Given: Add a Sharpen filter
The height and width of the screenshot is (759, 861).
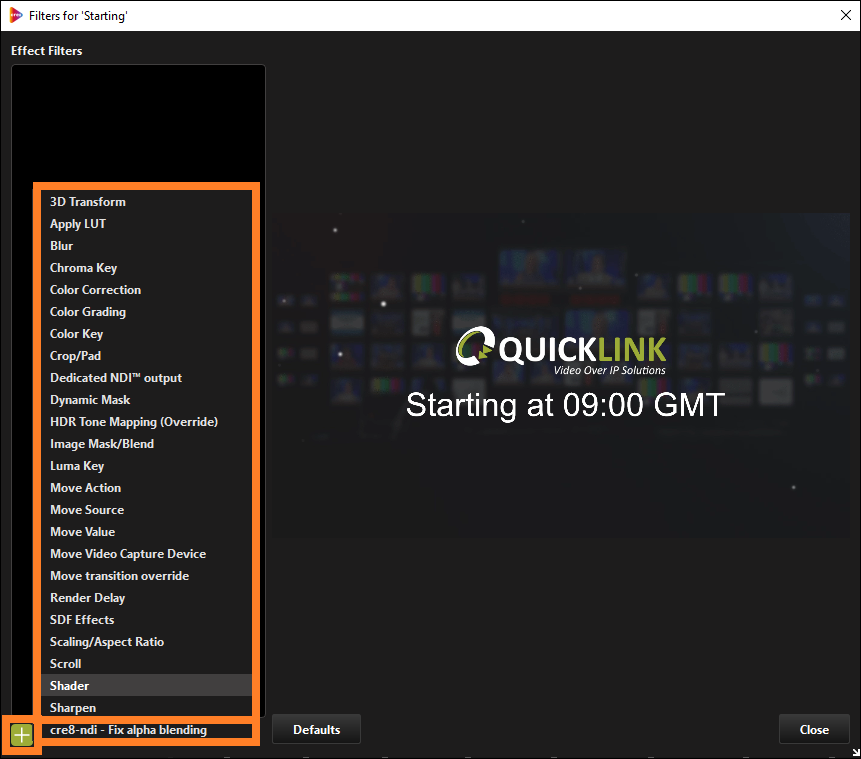Looking at the screenshot, I should point(146,707).
